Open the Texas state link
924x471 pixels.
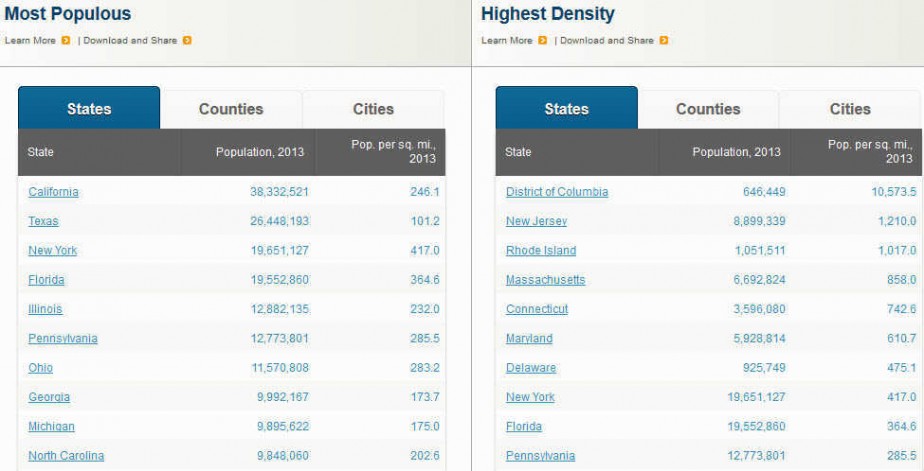43,222
